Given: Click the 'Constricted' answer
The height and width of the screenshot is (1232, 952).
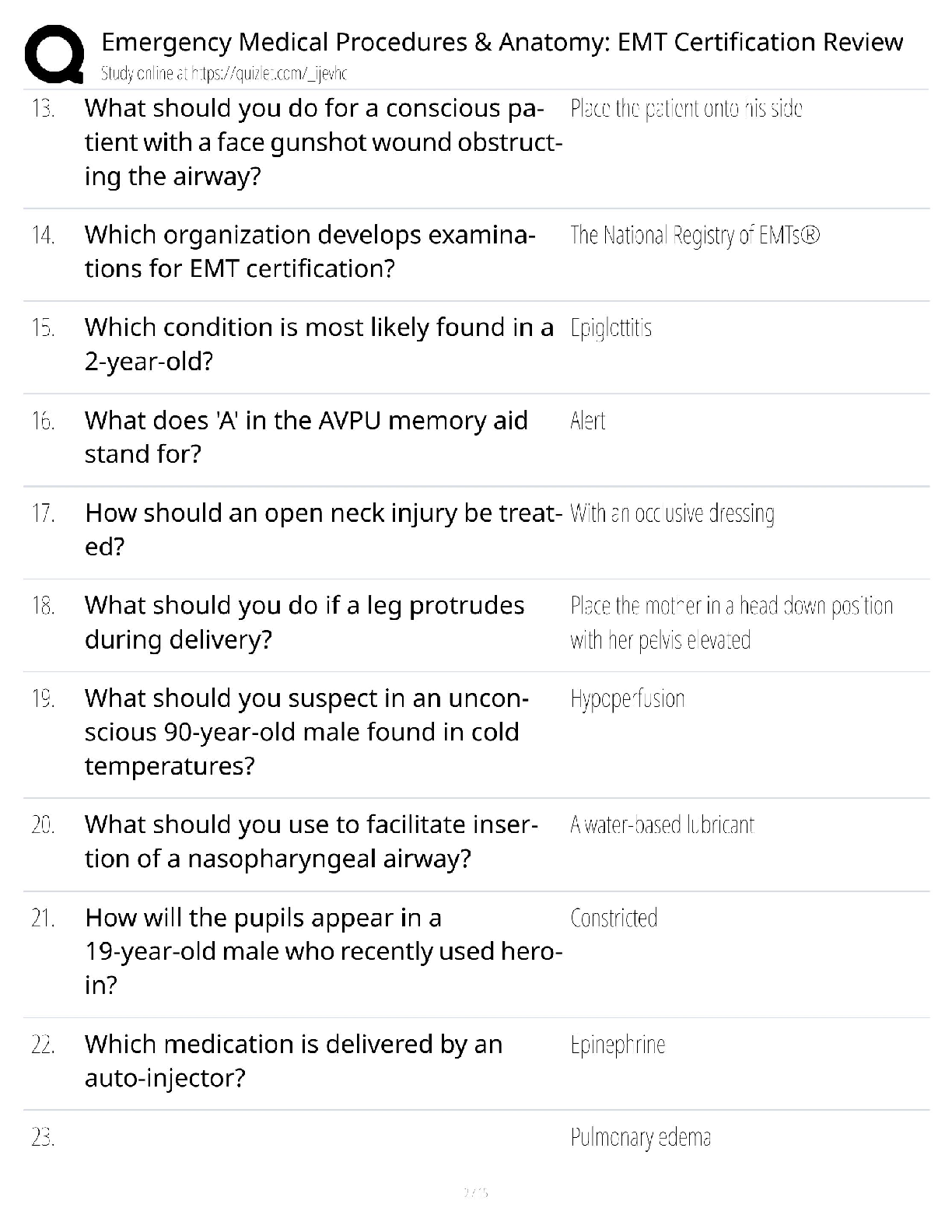Looking at the screenshot, I should [x=614, y=919].
